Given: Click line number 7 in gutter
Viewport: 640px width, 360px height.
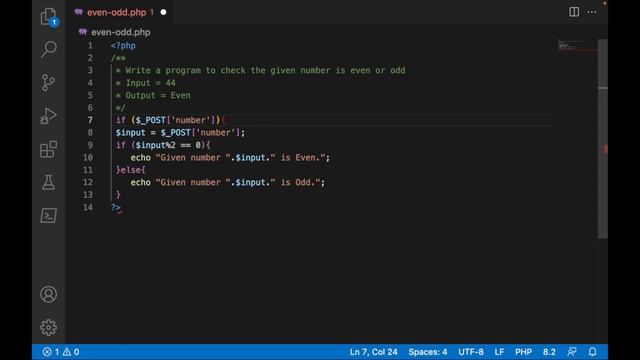Looking at the screenshot, I should [90, 120].
